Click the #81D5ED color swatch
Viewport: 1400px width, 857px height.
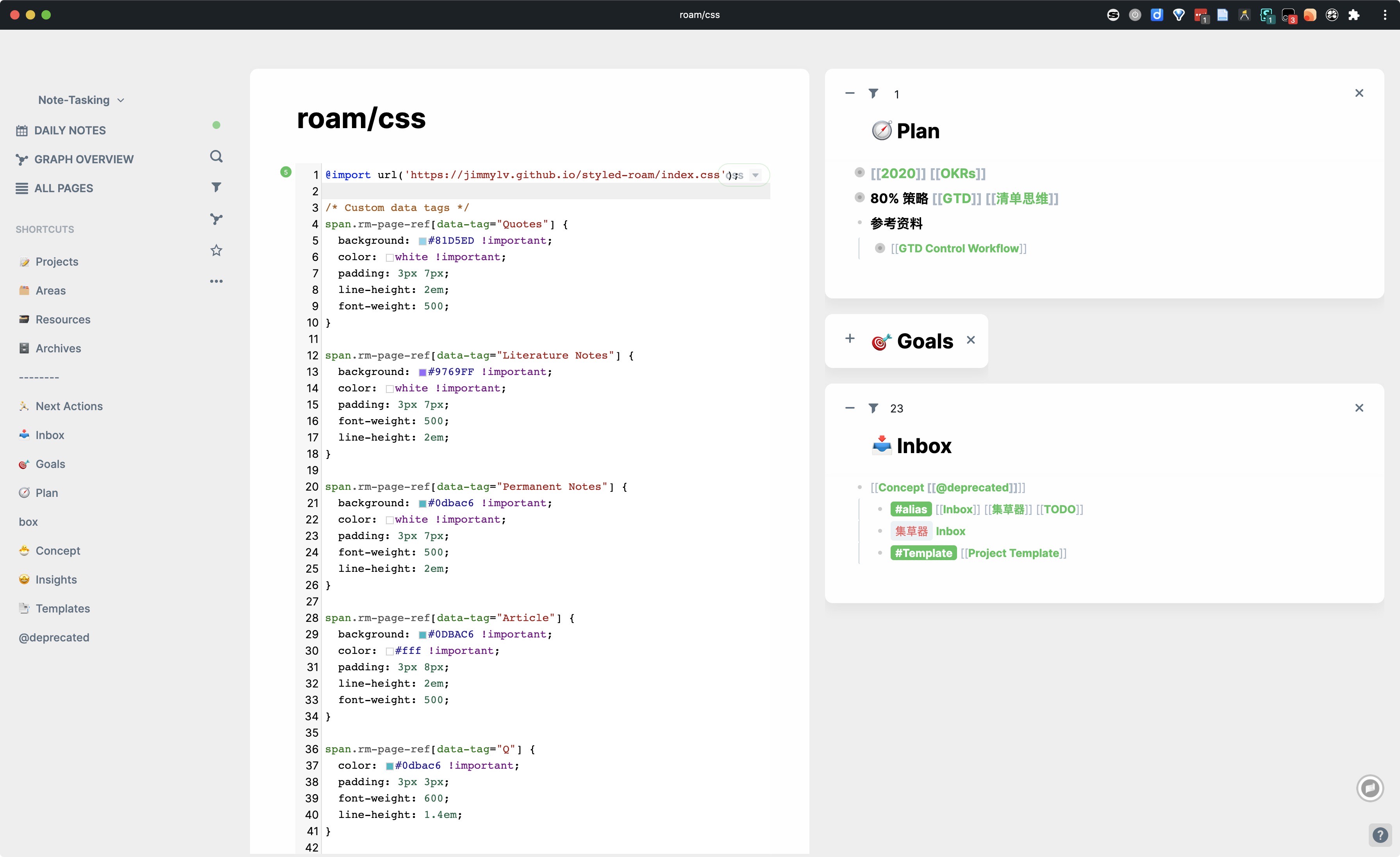click(422, 241)
